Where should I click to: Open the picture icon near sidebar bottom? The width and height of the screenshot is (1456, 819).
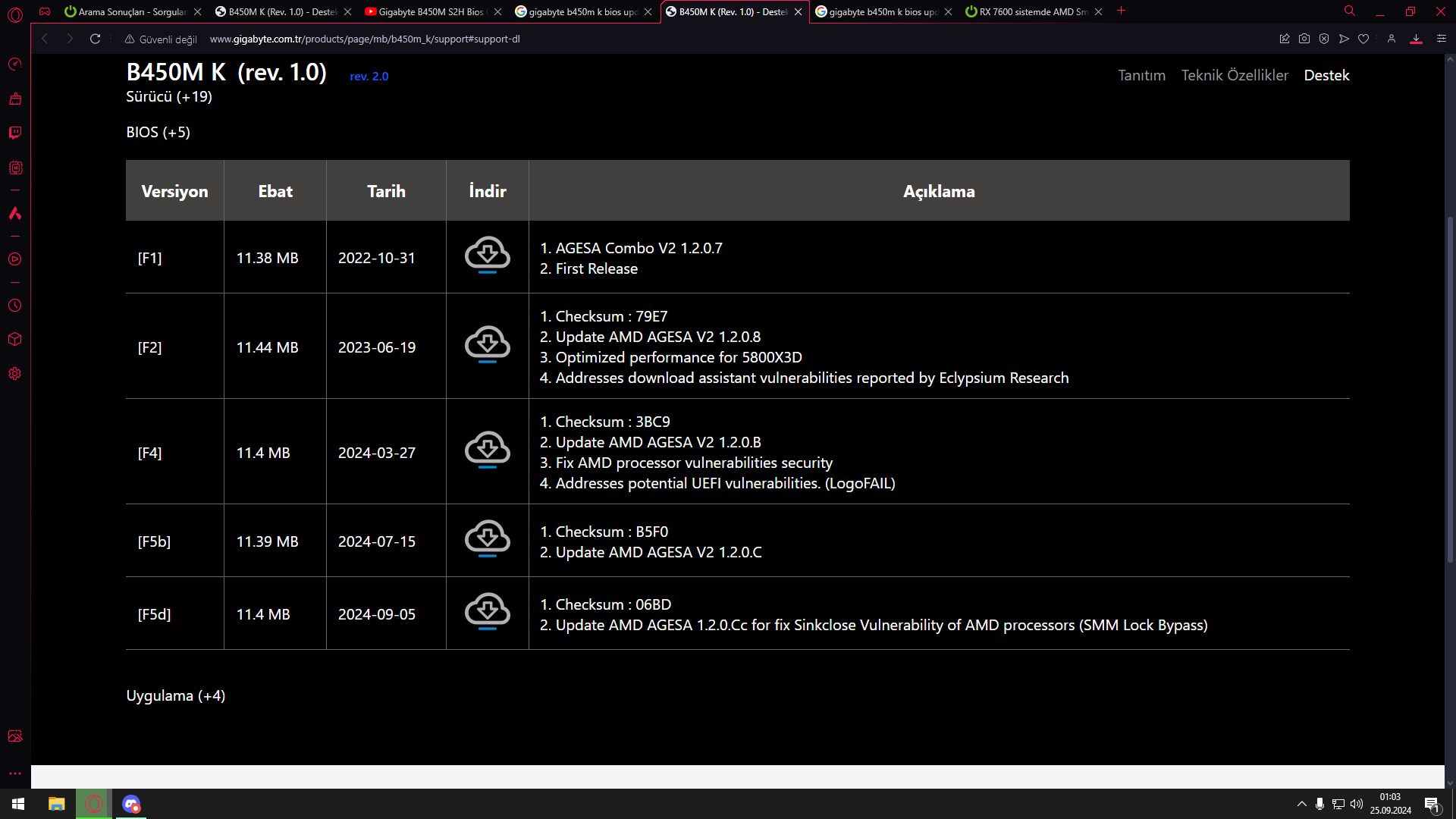point(15,736)
